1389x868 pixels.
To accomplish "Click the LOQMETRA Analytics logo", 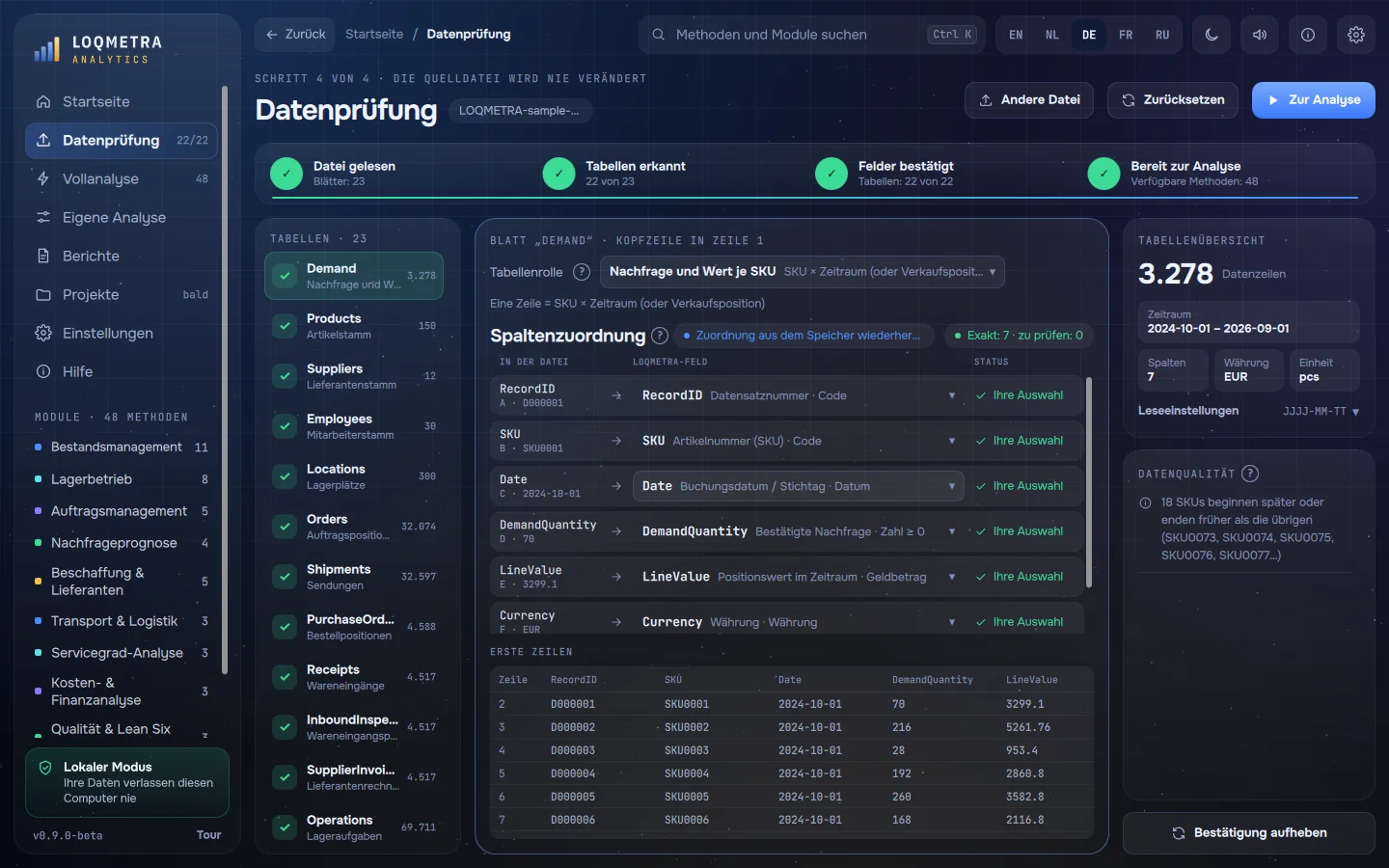I will pyautogui.click(x=98, y=49).
